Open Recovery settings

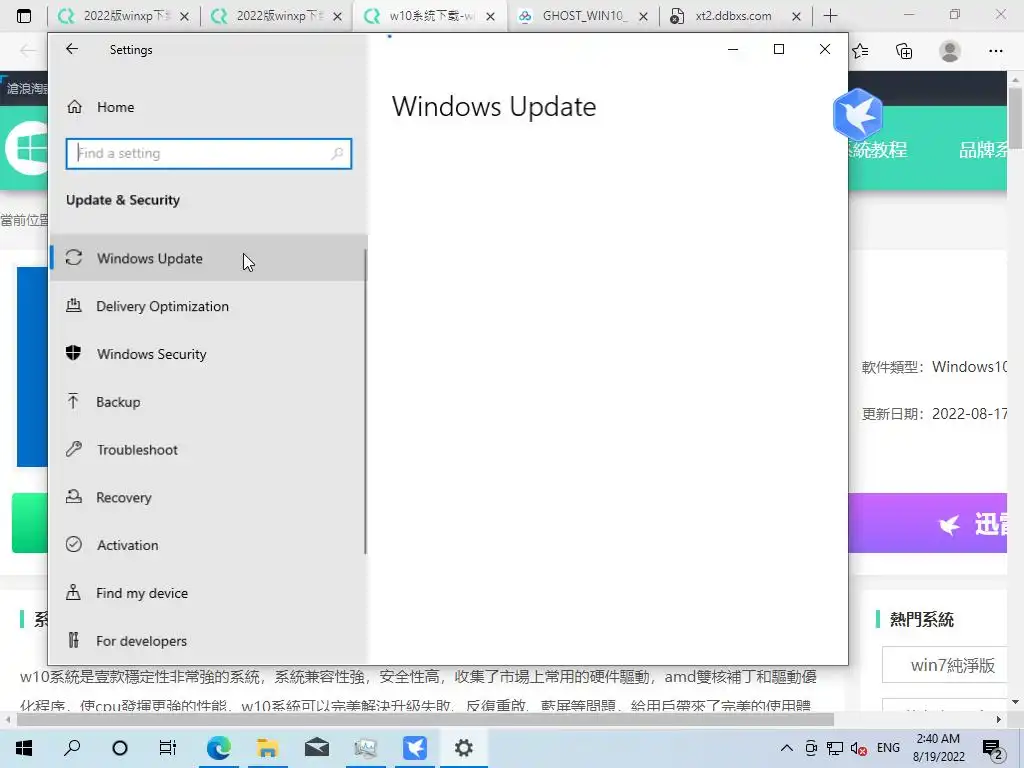[x=208, y=497]
